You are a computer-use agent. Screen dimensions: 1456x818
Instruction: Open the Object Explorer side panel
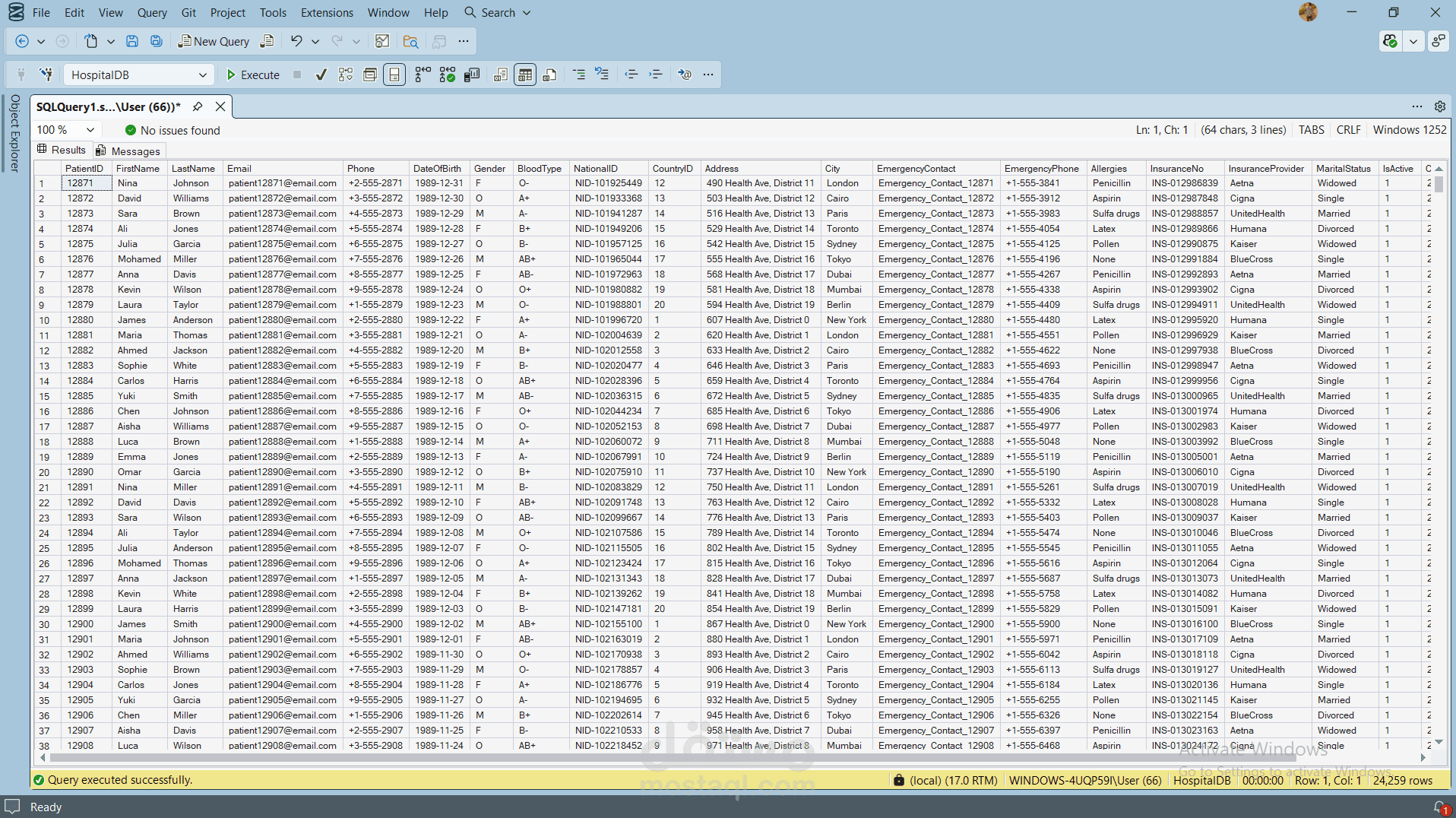[x=14, y=133]
